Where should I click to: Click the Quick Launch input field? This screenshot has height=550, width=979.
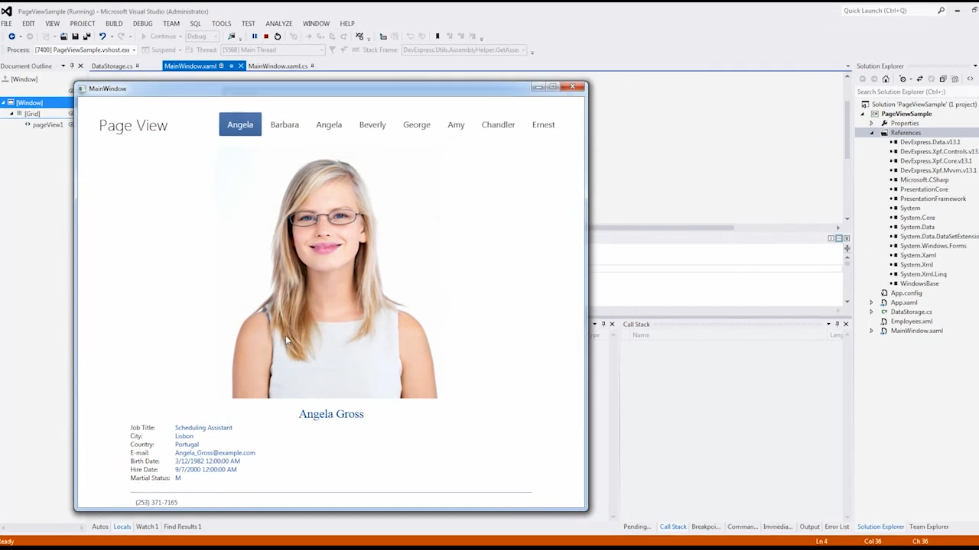(x=888, y=11)
